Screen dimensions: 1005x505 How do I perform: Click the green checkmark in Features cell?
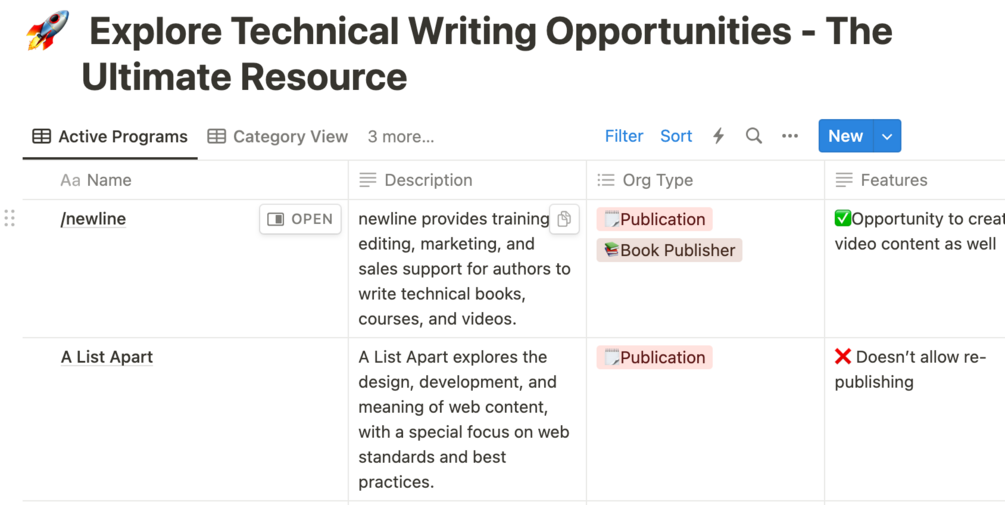tap(843, 219)
